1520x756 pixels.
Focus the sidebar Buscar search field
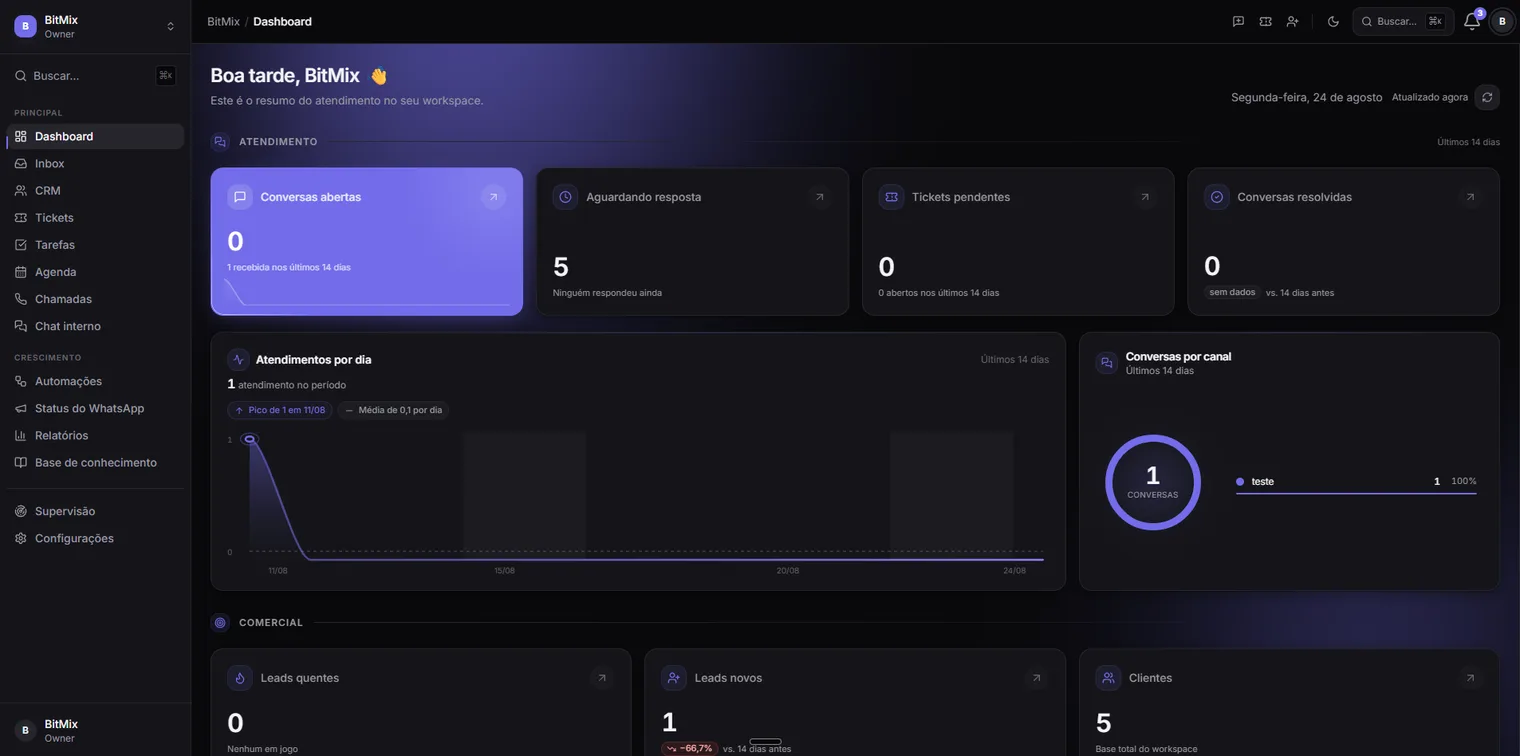tap(95, 75)
